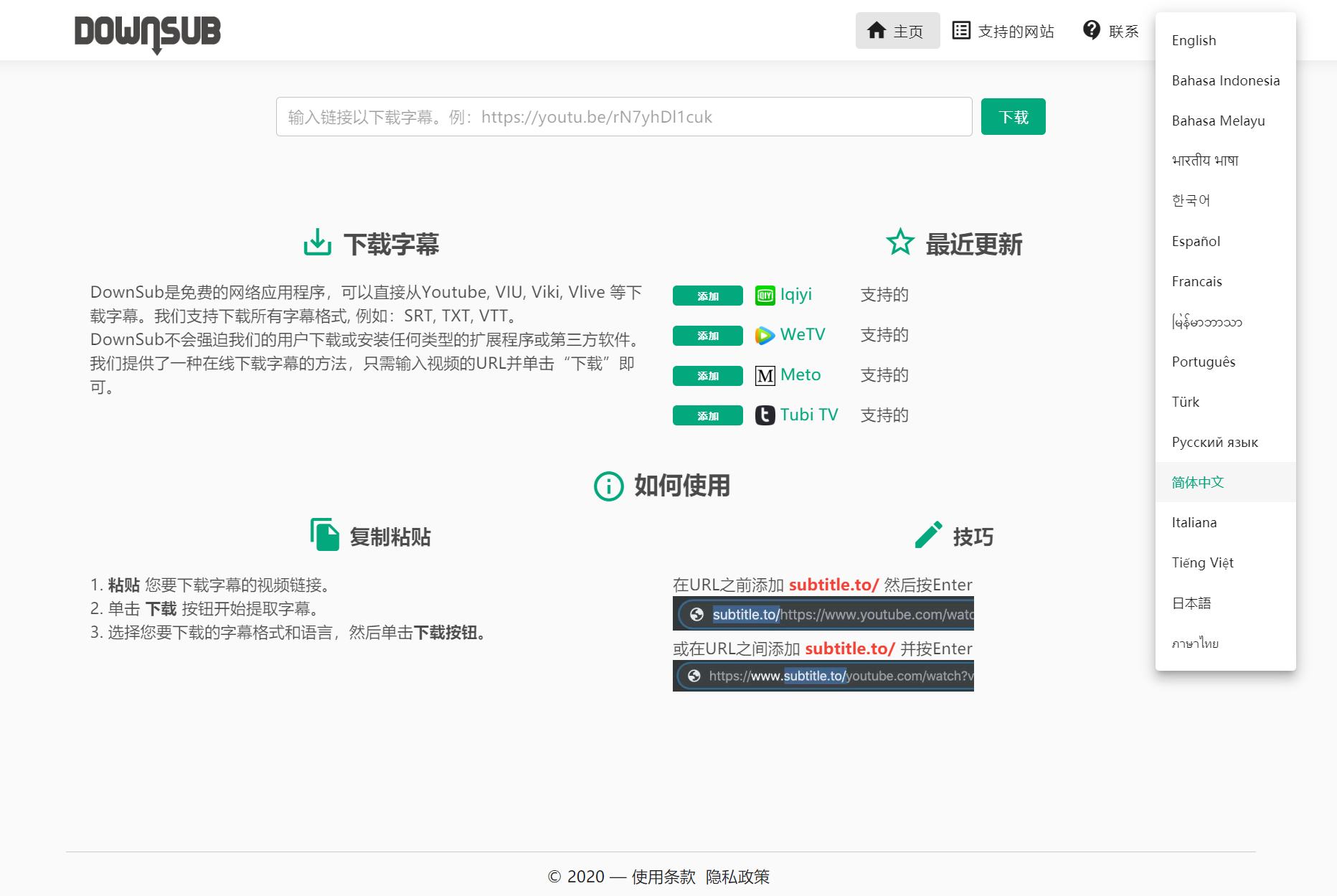The image size is (1337, 896).
Task: Open the 主页 home tab
Action: coord(898,31)
